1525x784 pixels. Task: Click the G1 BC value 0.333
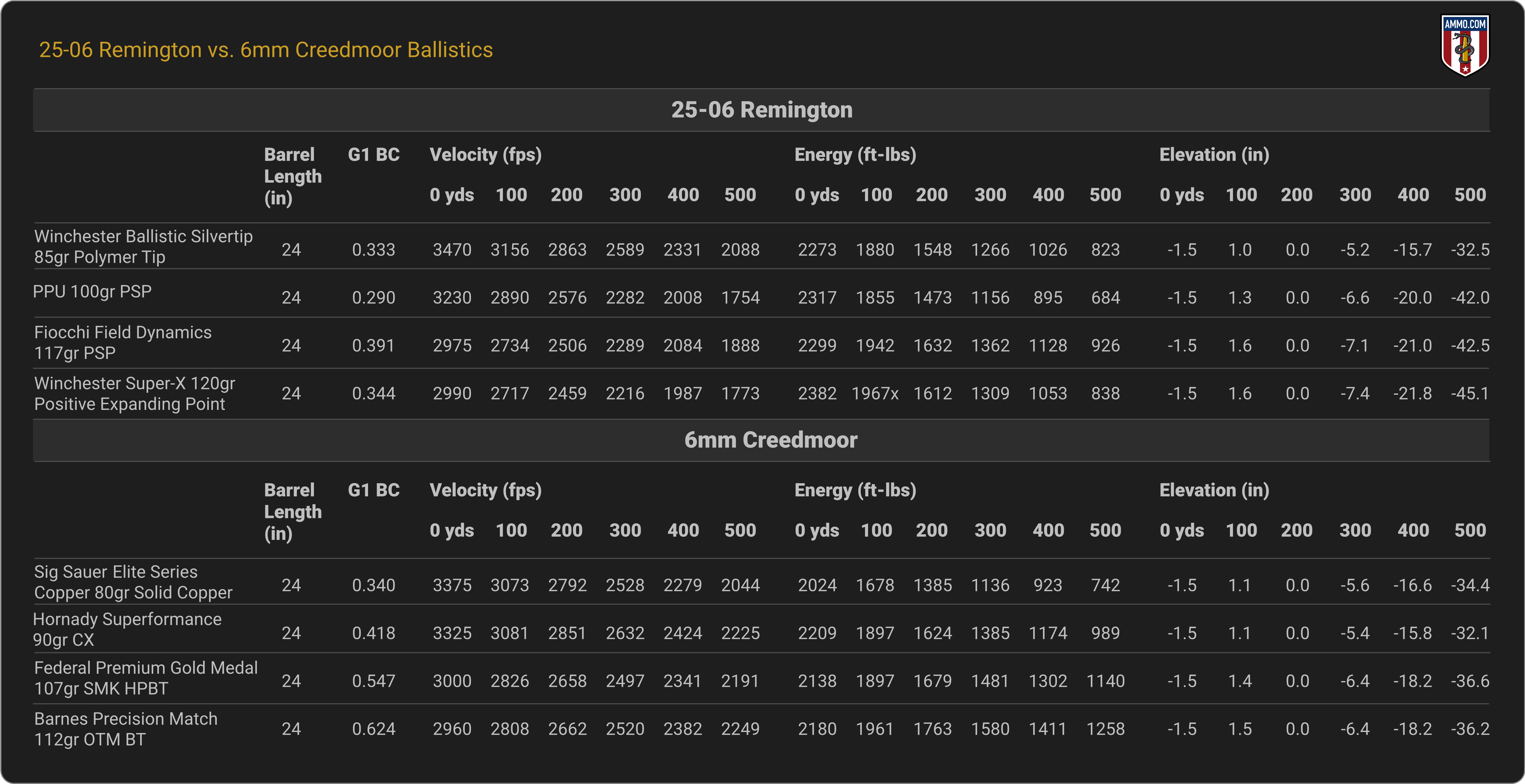tap(374, 250)
